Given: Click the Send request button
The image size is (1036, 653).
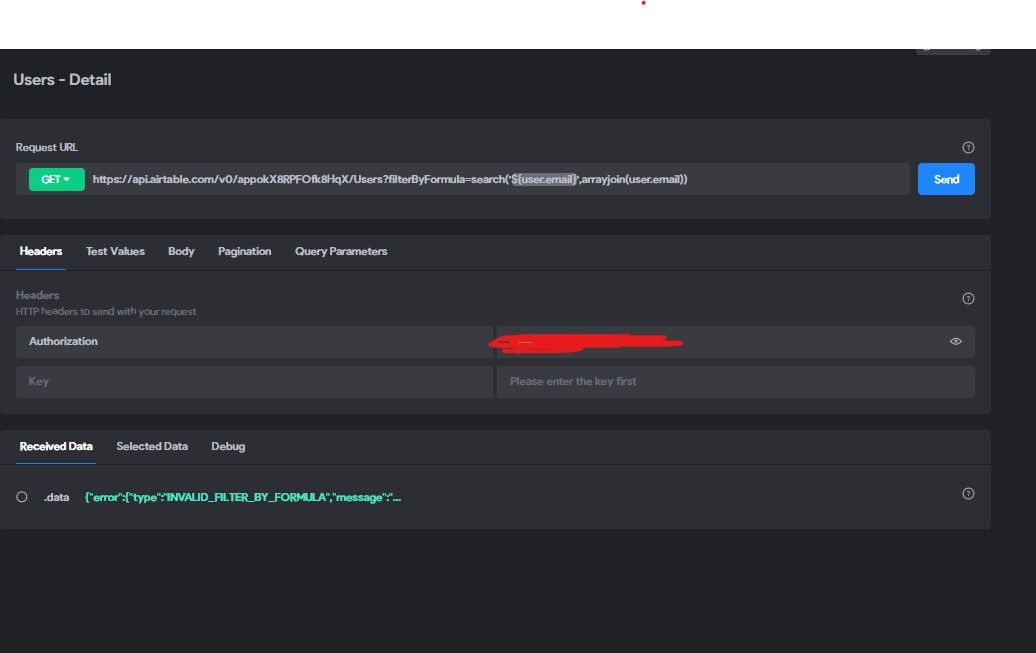Looking at the screenshot, I should (x=945, y=179).
